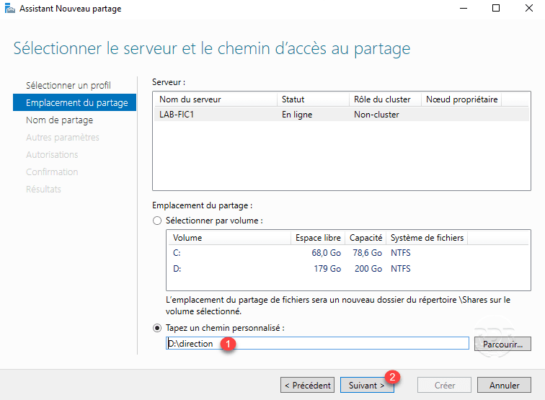Viewport: 545px width, 400px height.
Task: Open the 'Sélectionner un profil' step
Action: tap(68, 85)
